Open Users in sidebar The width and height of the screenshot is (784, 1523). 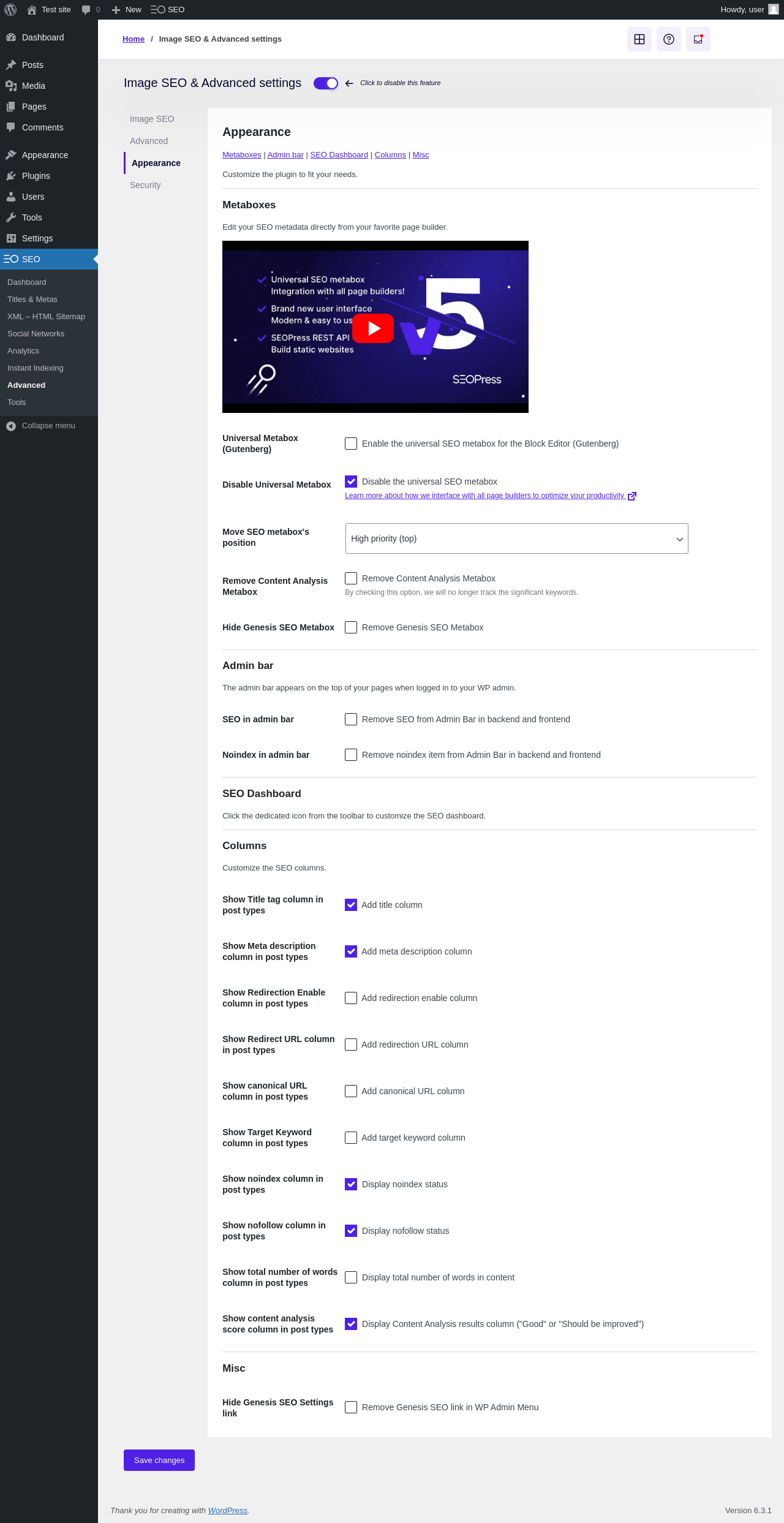click(x=49, y=197)
